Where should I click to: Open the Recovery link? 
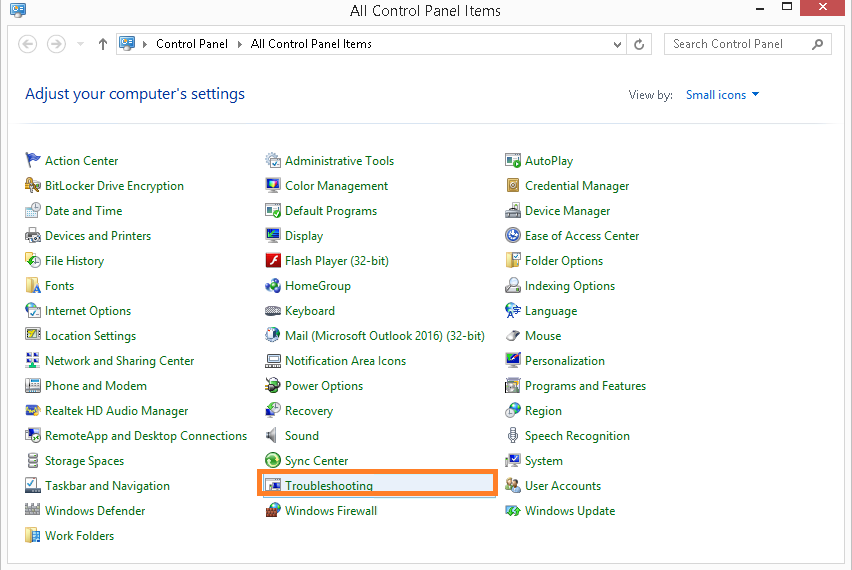pyautogui.click(x=309, y=411)
